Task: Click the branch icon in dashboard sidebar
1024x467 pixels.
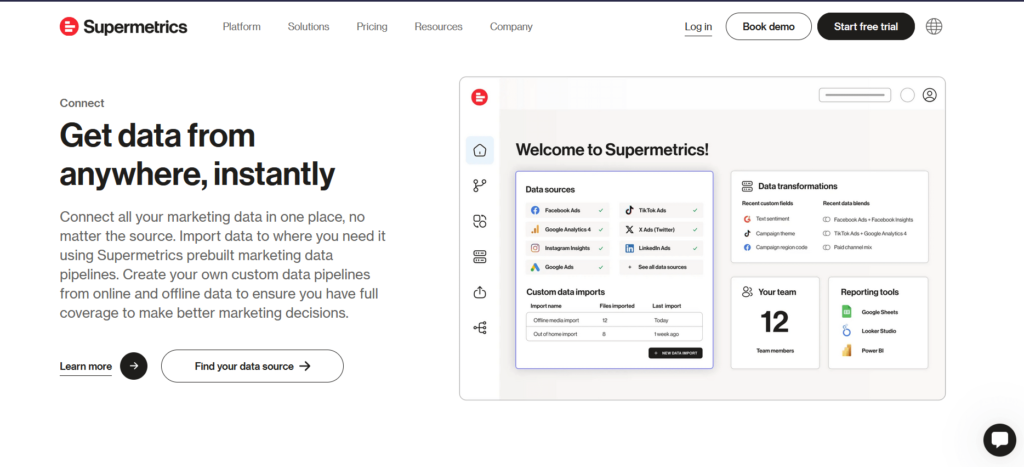Action: pos(480,186)
